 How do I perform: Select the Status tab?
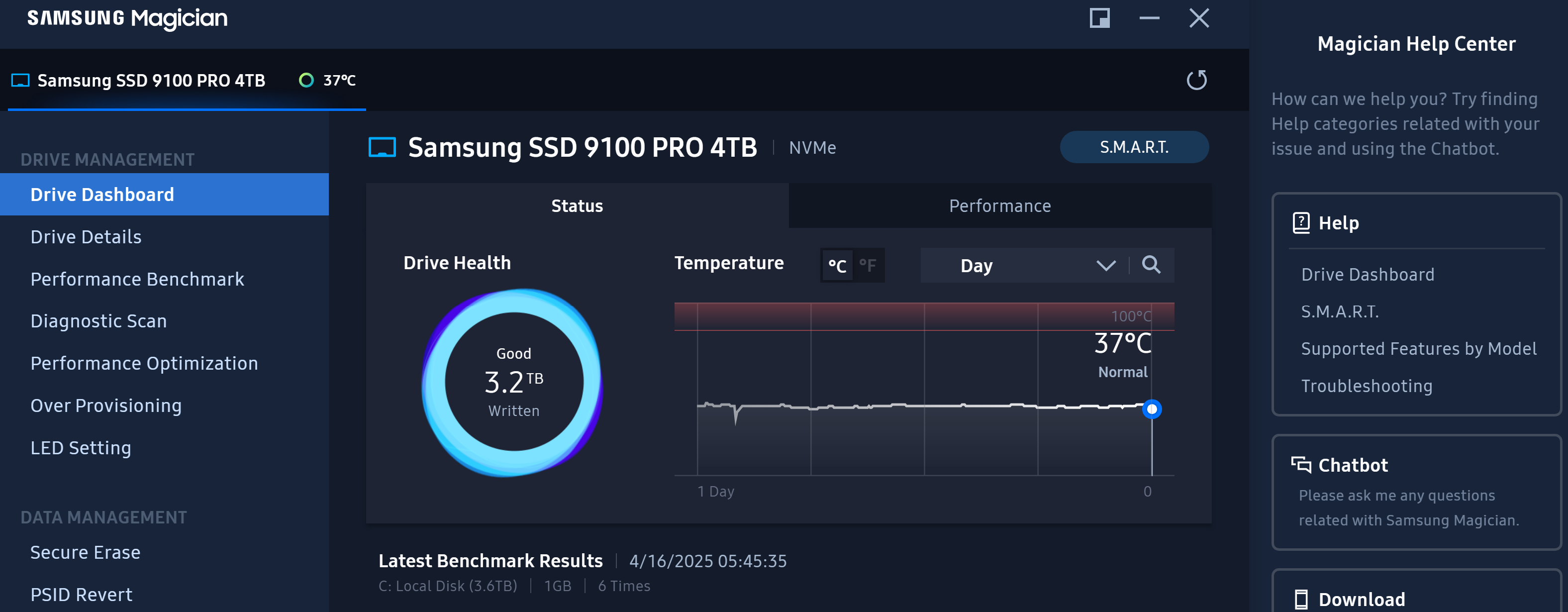[x=577, y=206]
